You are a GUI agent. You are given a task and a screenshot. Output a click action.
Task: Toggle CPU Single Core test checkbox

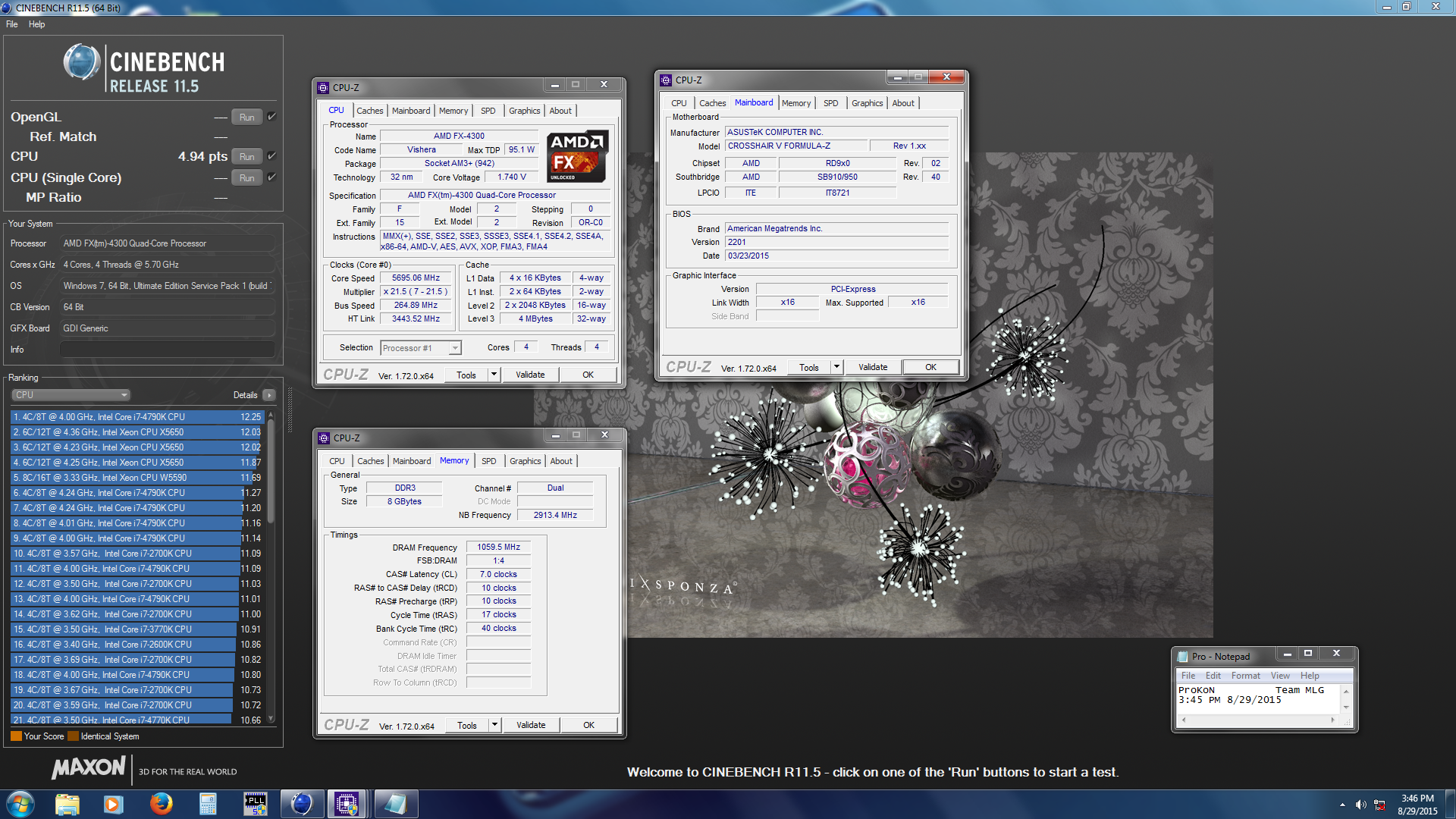[x=271, y=177]
